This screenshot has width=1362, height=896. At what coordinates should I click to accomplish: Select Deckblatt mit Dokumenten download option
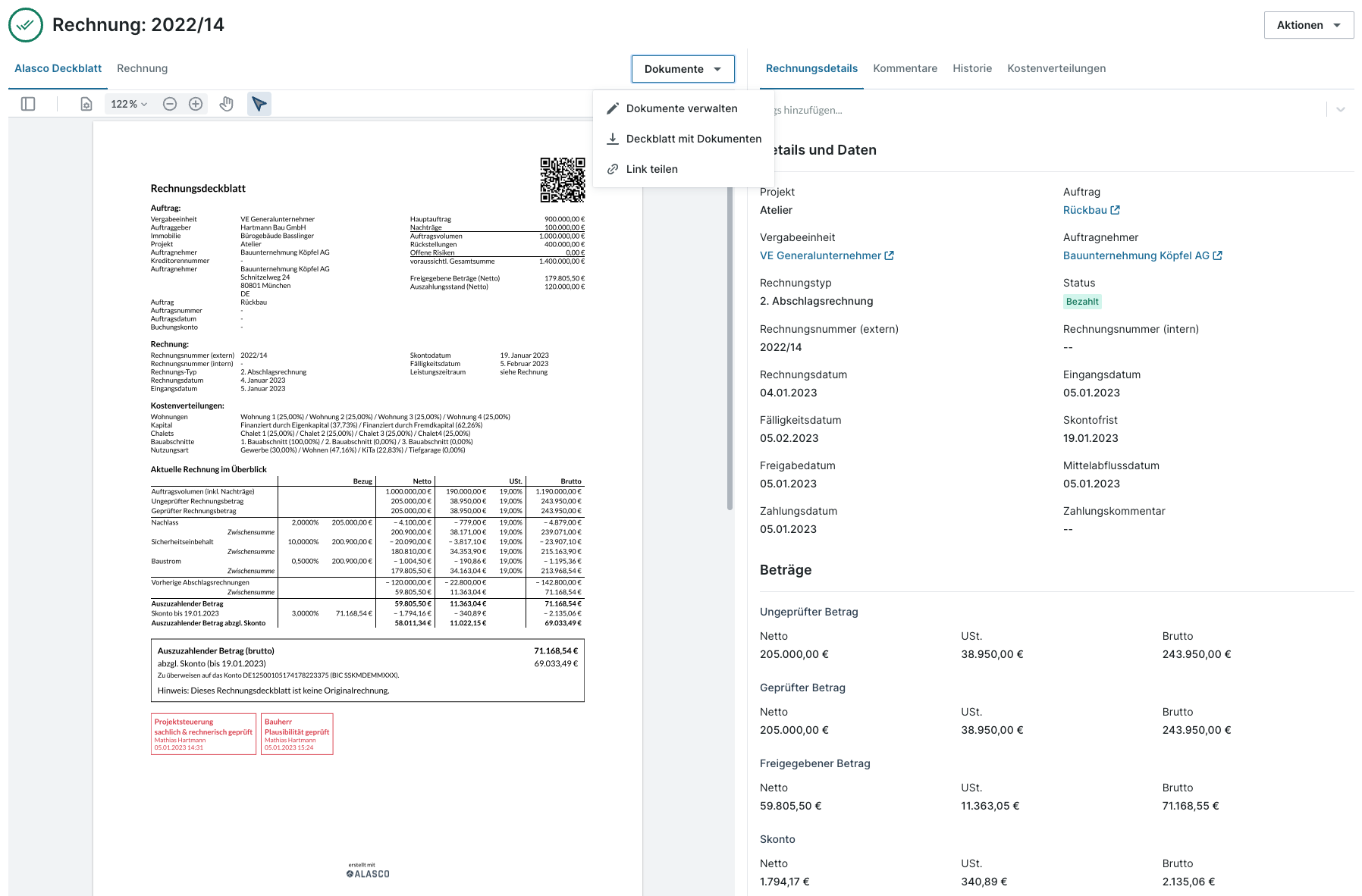(693, 139)
